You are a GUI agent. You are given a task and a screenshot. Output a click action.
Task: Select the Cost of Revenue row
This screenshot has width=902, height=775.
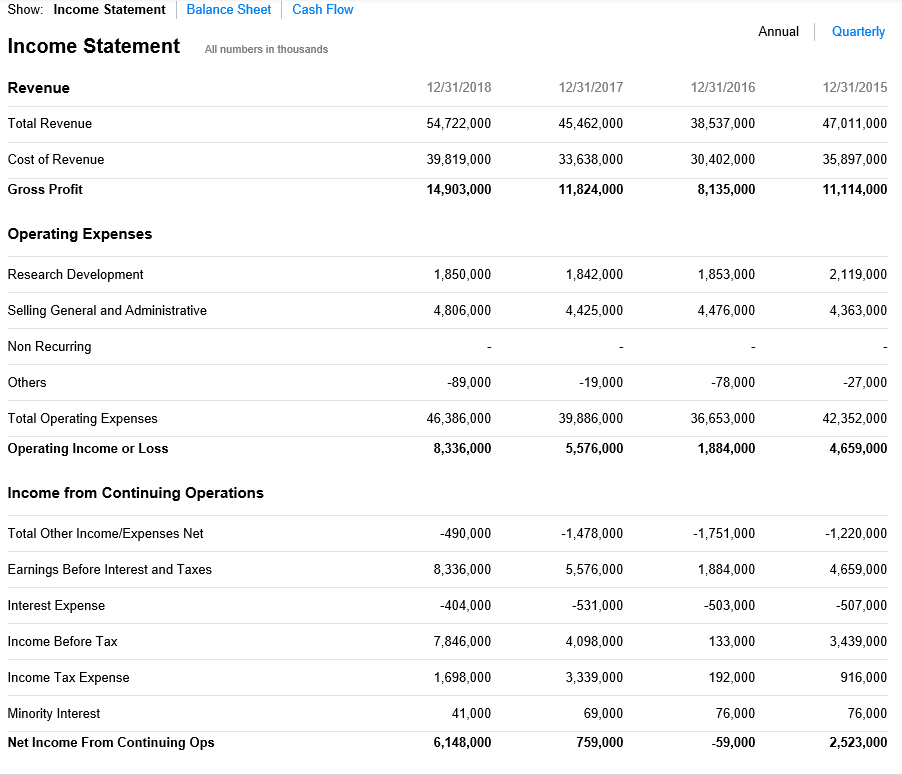pos(55,159)
